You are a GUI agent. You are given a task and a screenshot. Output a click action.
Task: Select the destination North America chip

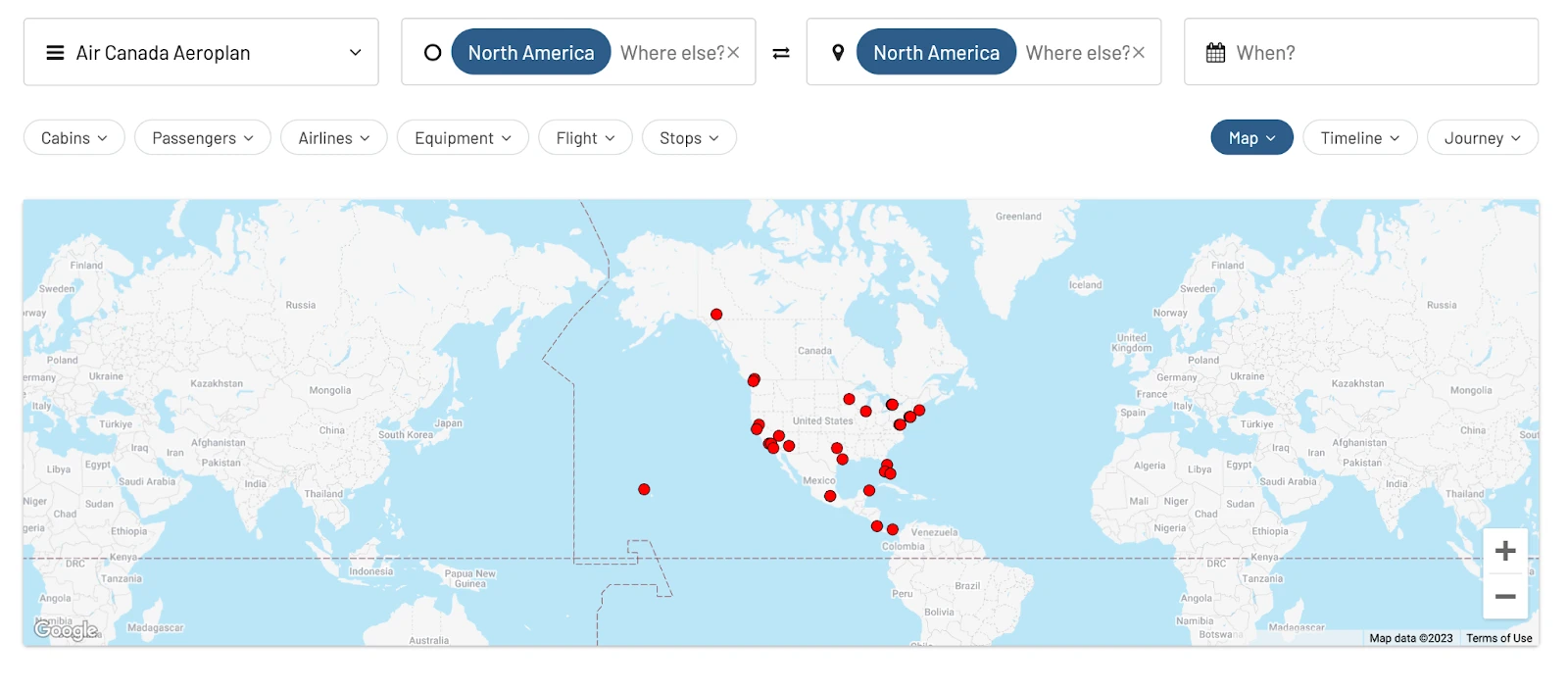pos(936,53)
